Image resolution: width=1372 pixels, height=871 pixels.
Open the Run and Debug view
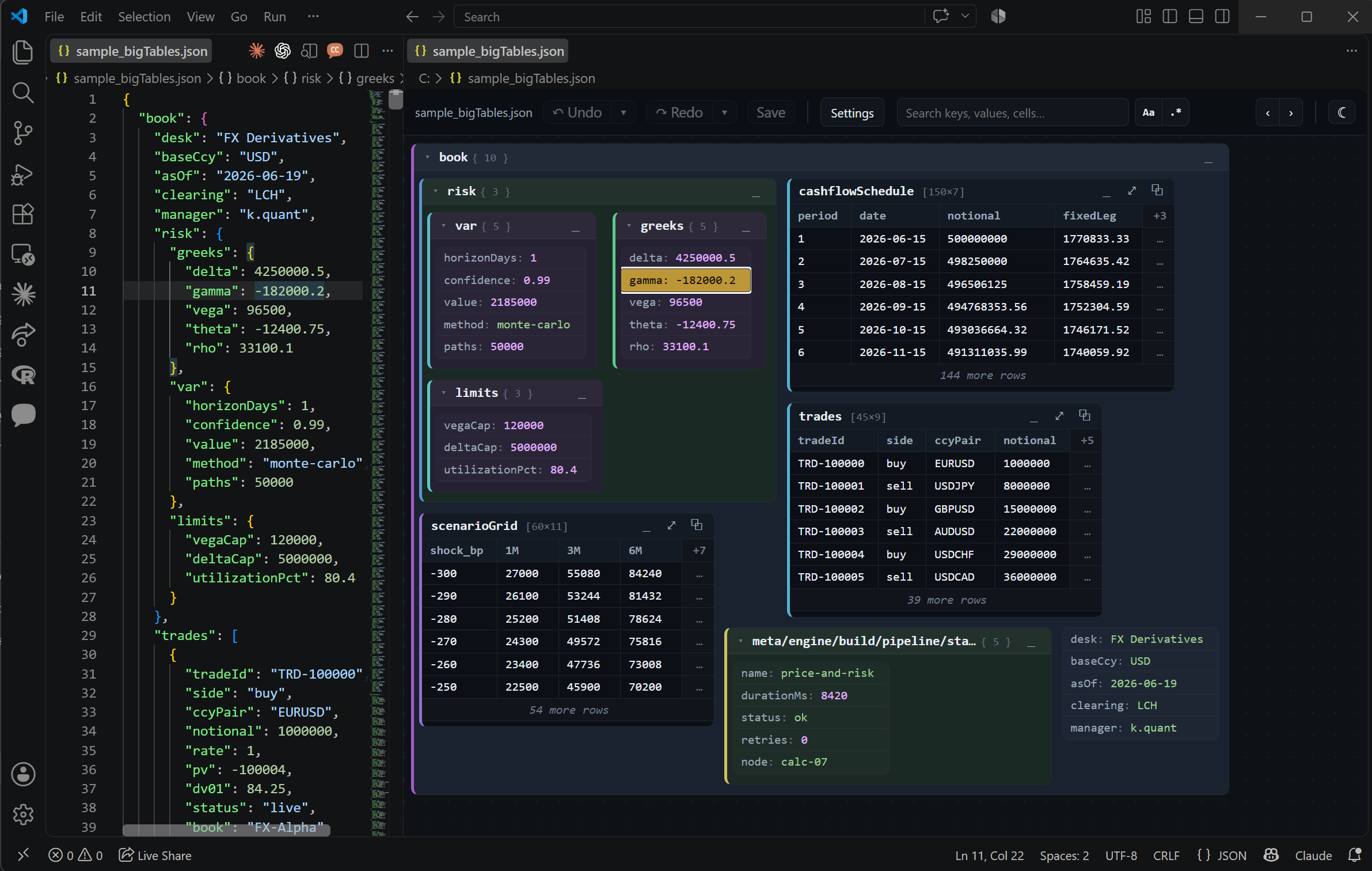pos(23,174)
